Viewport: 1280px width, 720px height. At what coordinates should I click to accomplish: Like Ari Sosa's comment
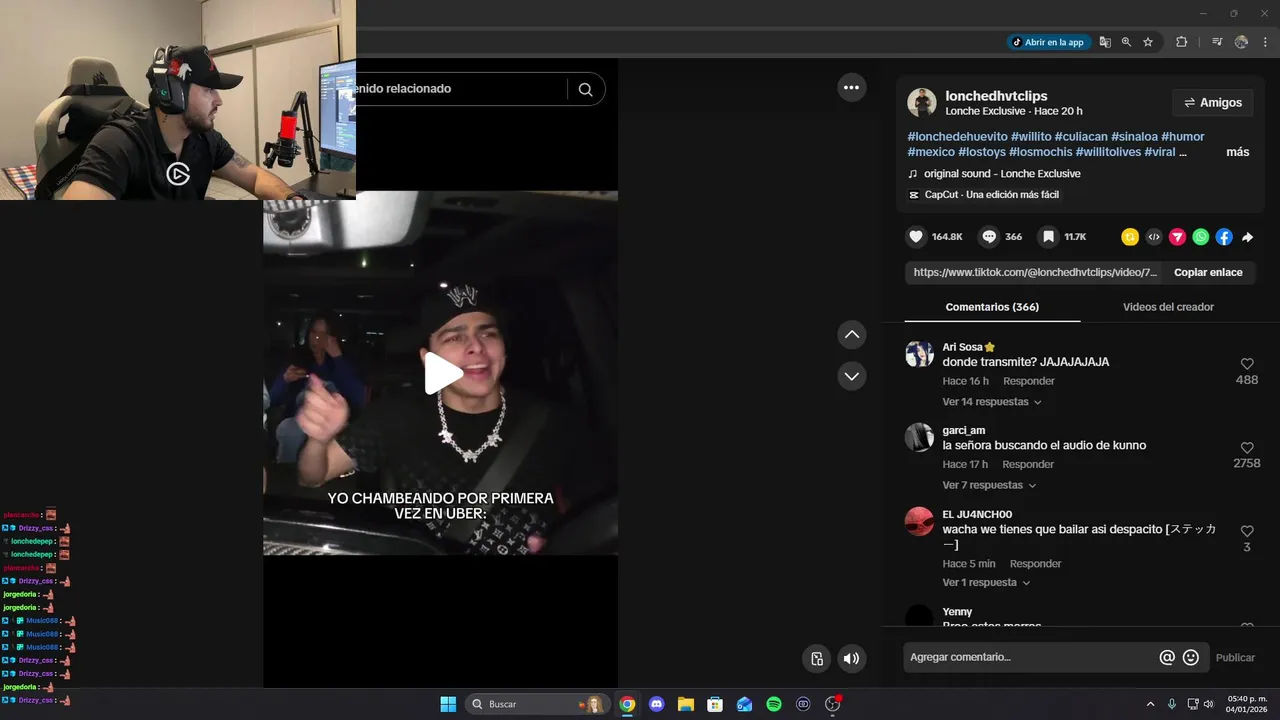(x=1247, y=364)
